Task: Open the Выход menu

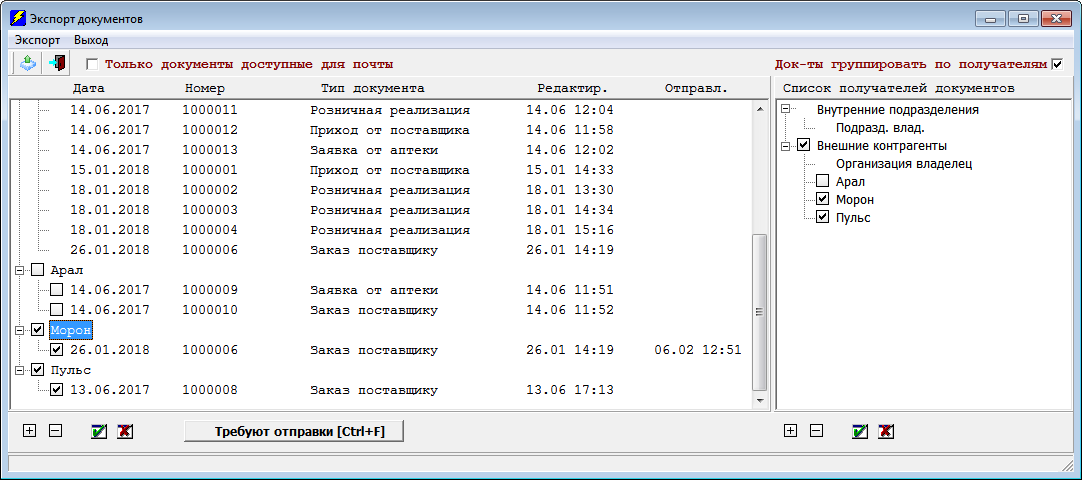Action: [91, 40]
